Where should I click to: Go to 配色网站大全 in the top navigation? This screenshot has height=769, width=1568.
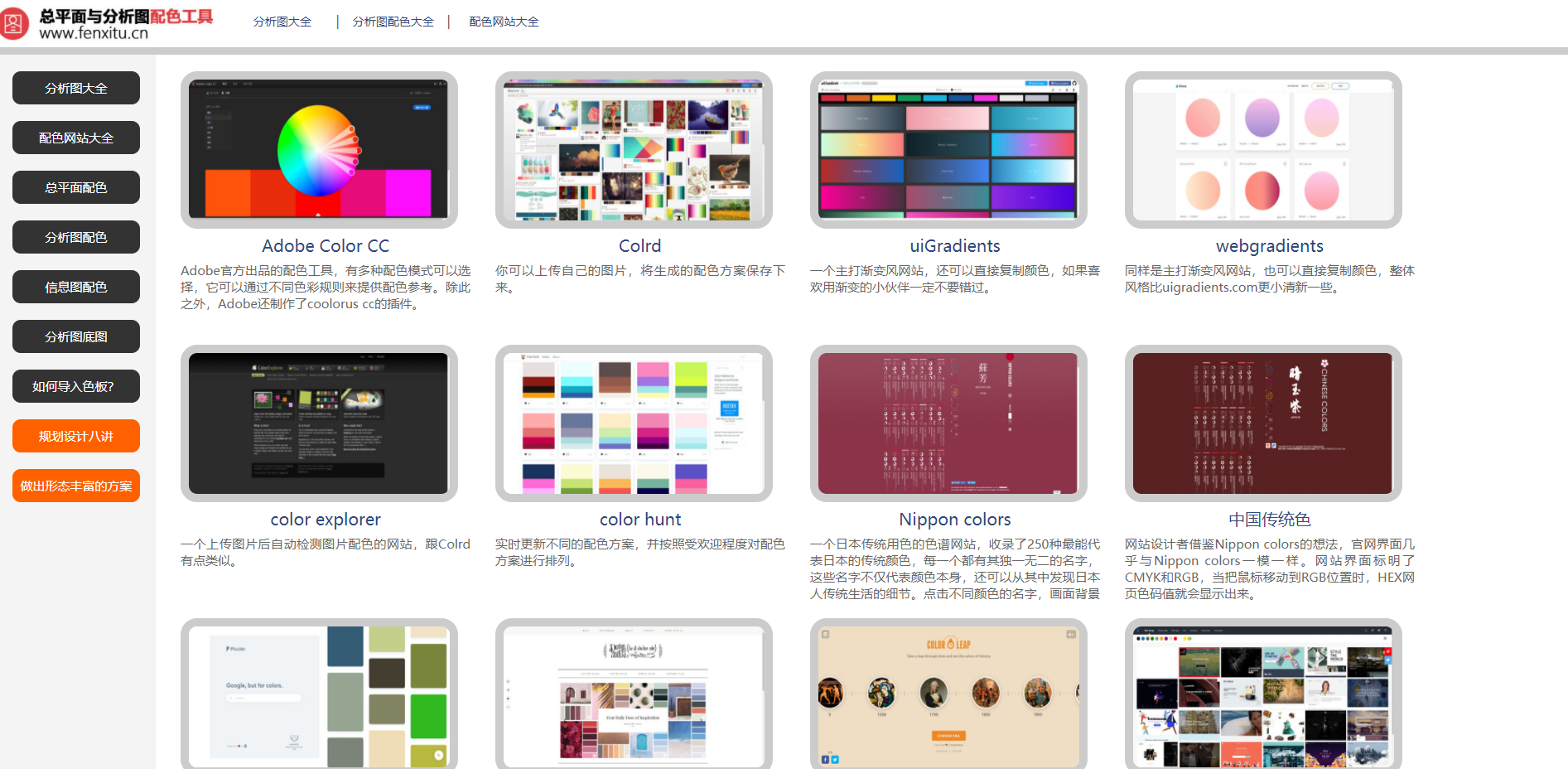pyautogui.click(x=504, y=22)
